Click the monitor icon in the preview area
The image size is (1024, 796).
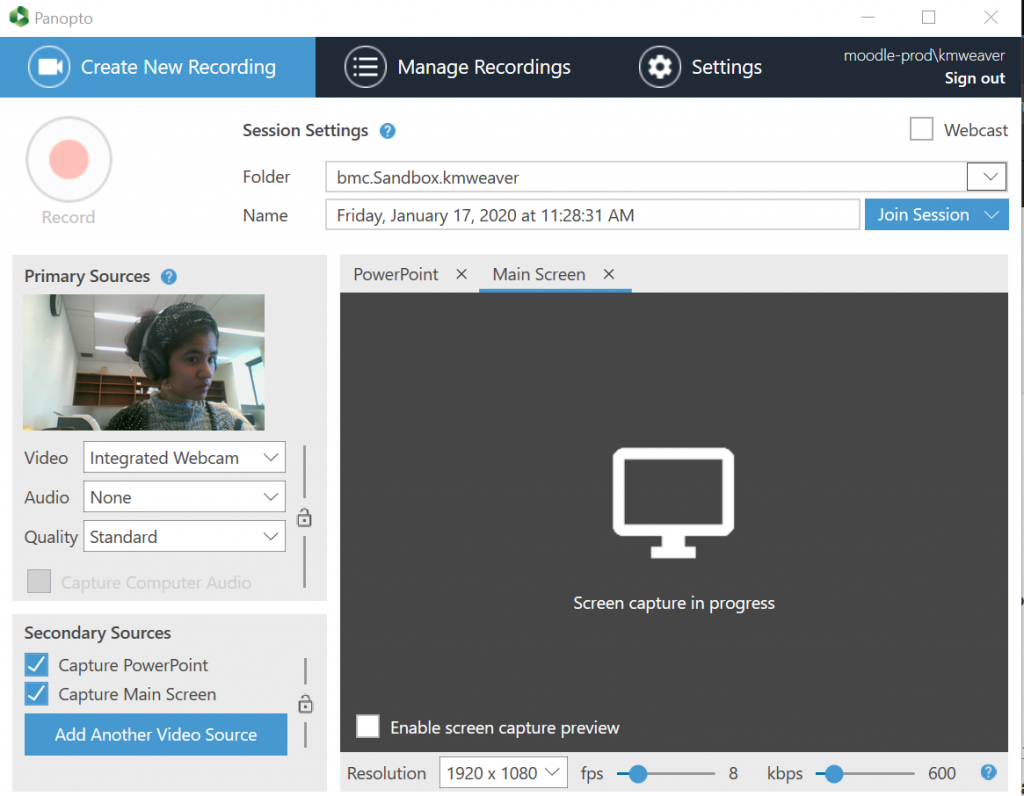click(x=673, y=502)
